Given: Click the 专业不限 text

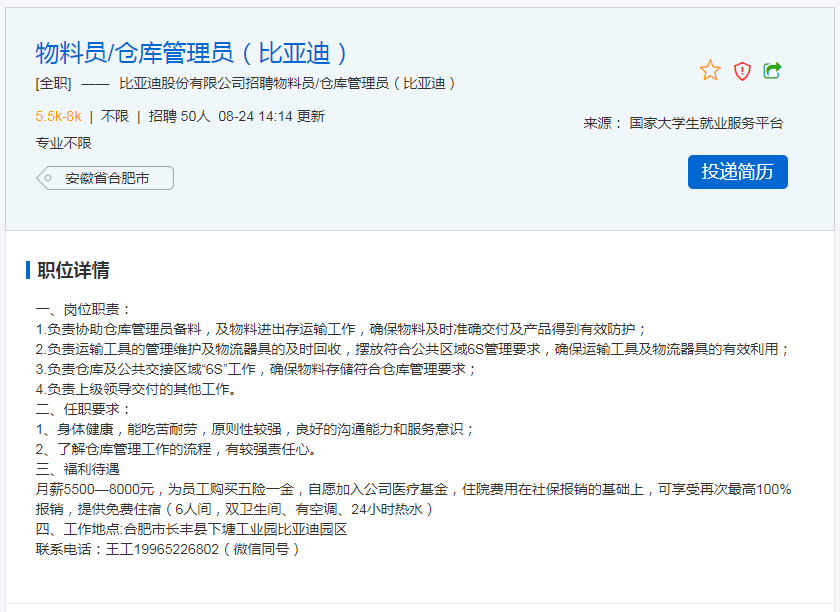Looking at the screenshot, I should (63, 143).
